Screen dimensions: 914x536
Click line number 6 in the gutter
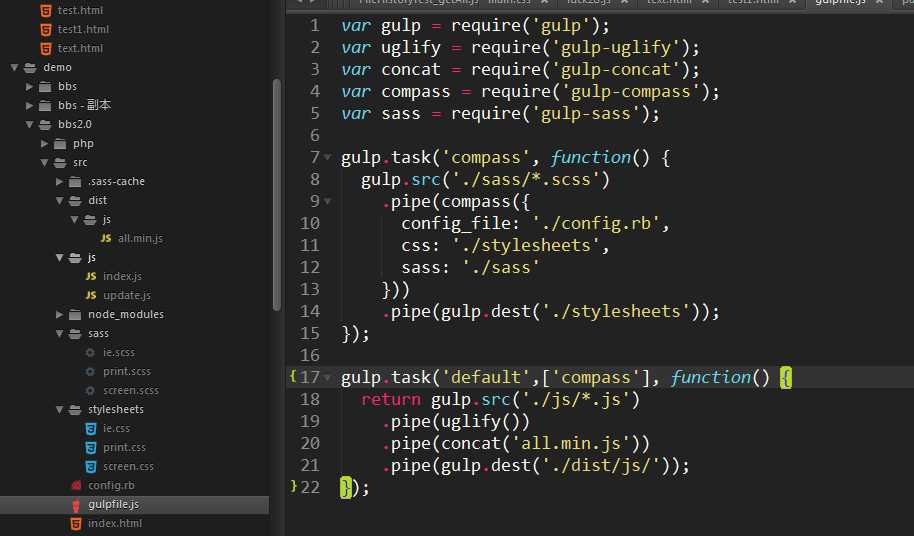tap(315, 135)
